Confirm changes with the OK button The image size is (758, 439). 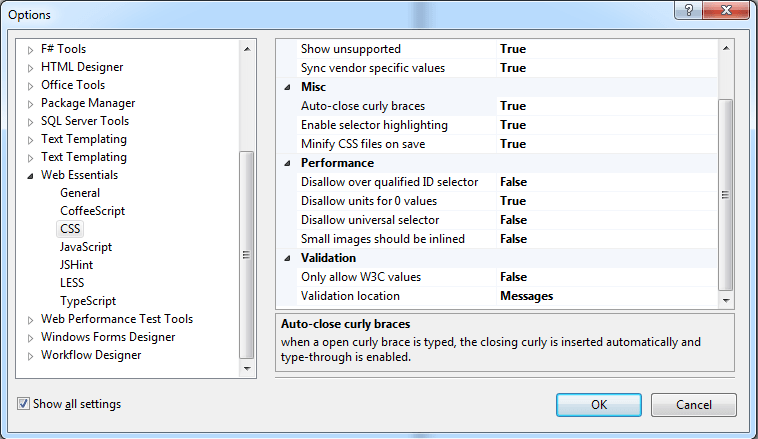(x=598, y=405)
